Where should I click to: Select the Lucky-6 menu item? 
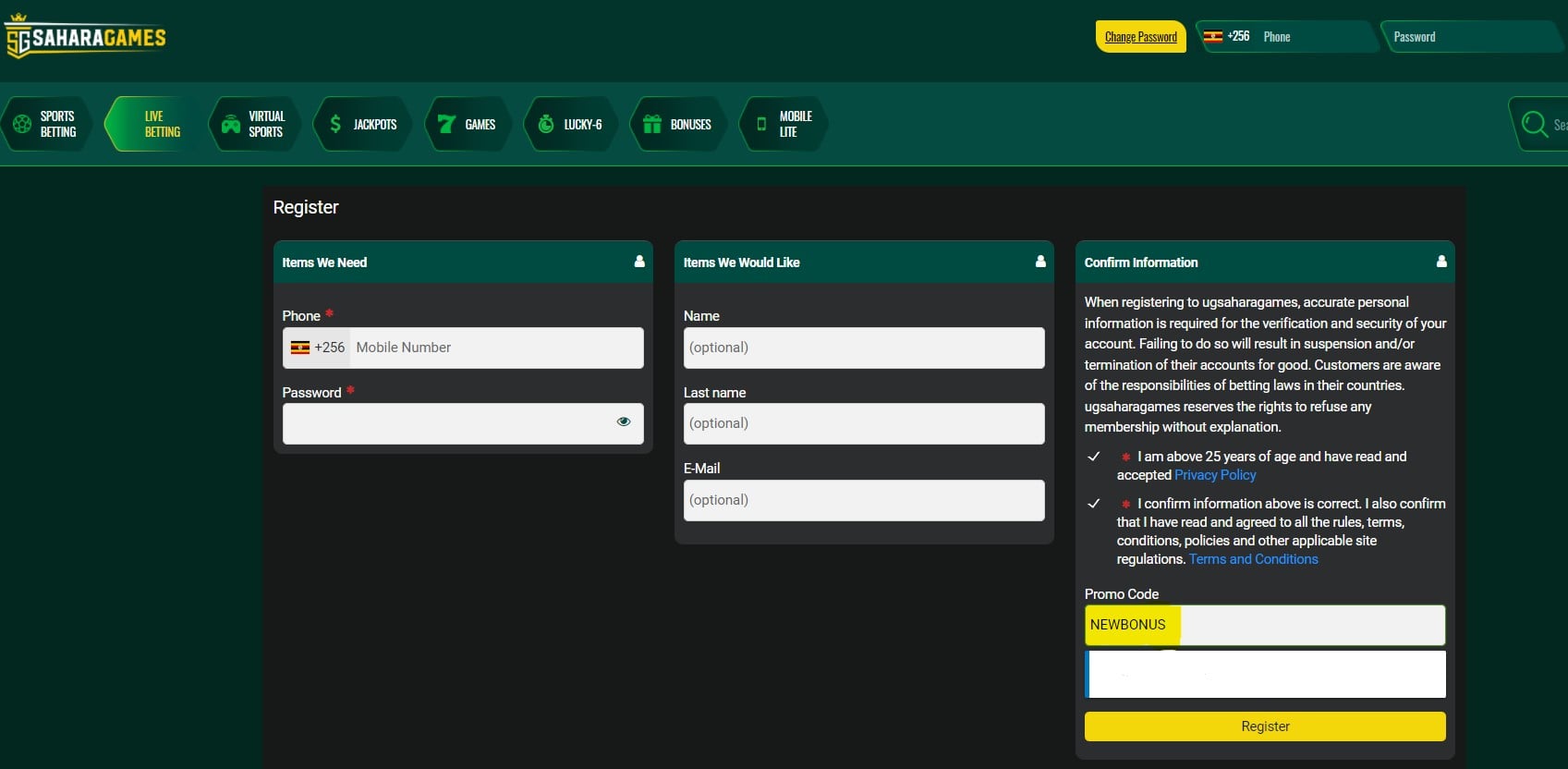click(571, 124)
